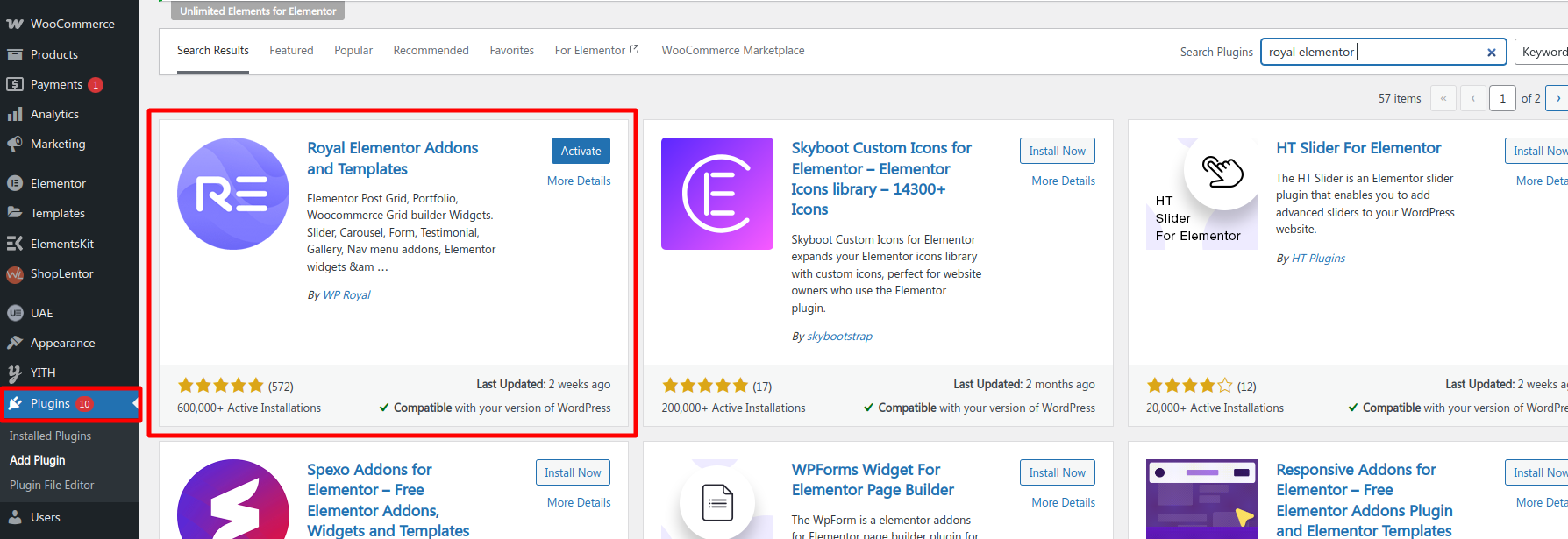Click the Plugins plug icon
This screenshot has width=1568, height=539.
[x=15, y=403]
